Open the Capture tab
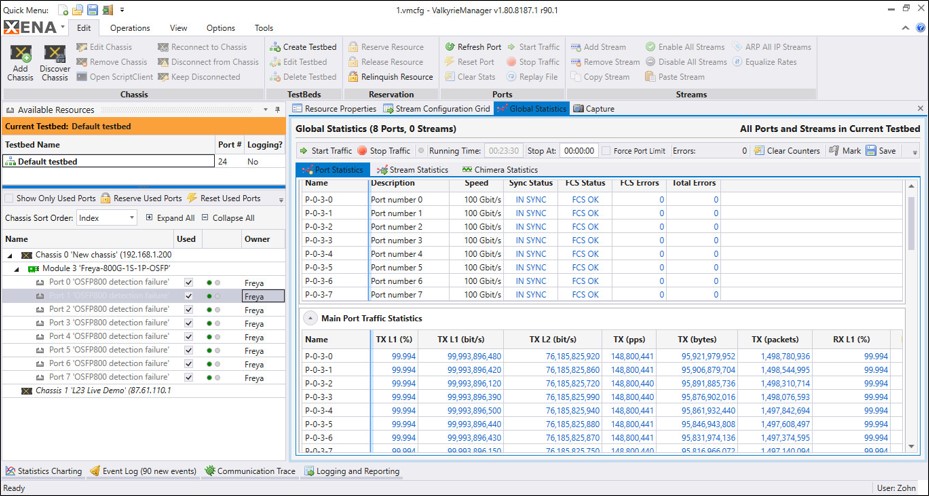929x496 pixels. click(594, 108)
